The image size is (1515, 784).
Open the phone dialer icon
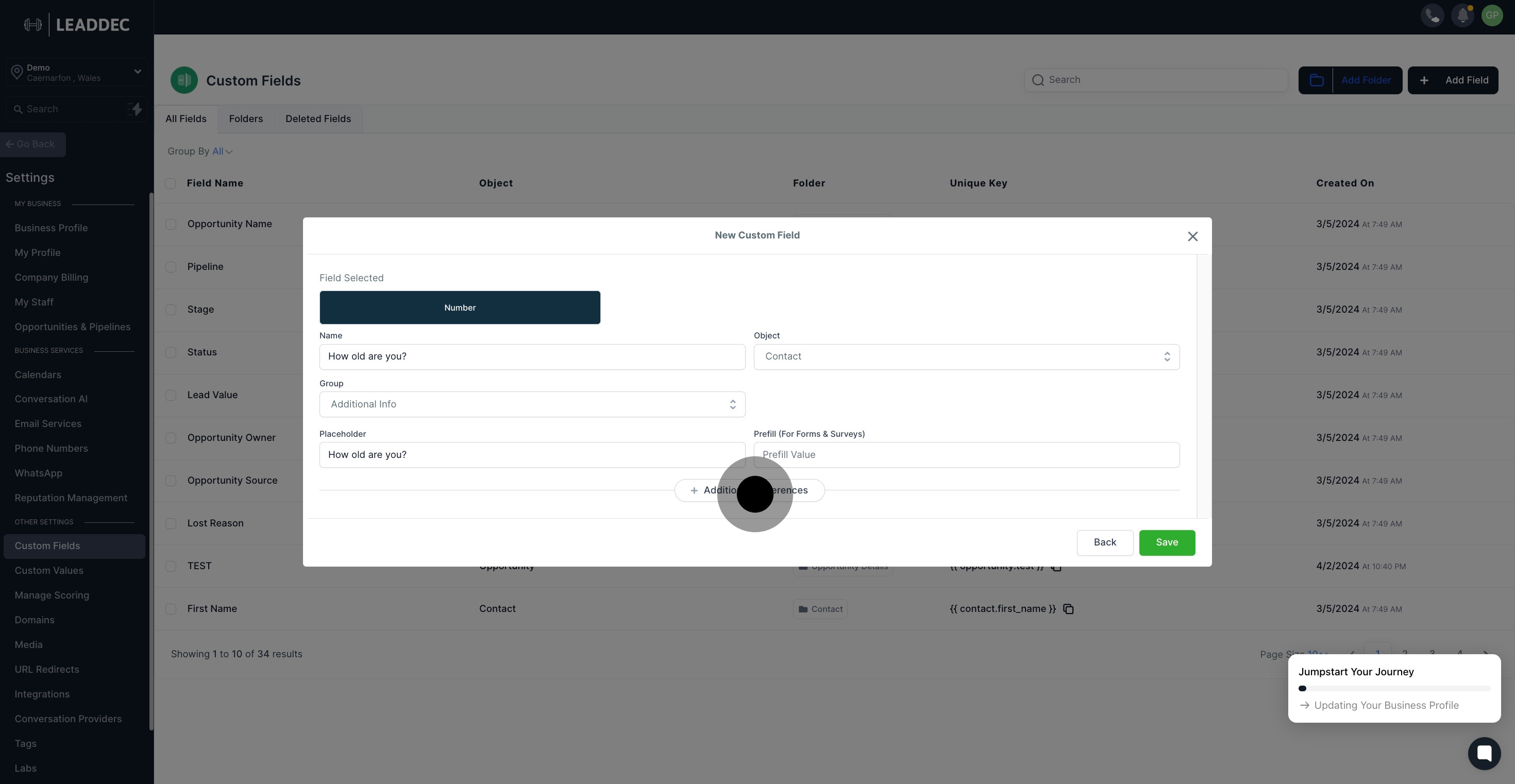1432,16
